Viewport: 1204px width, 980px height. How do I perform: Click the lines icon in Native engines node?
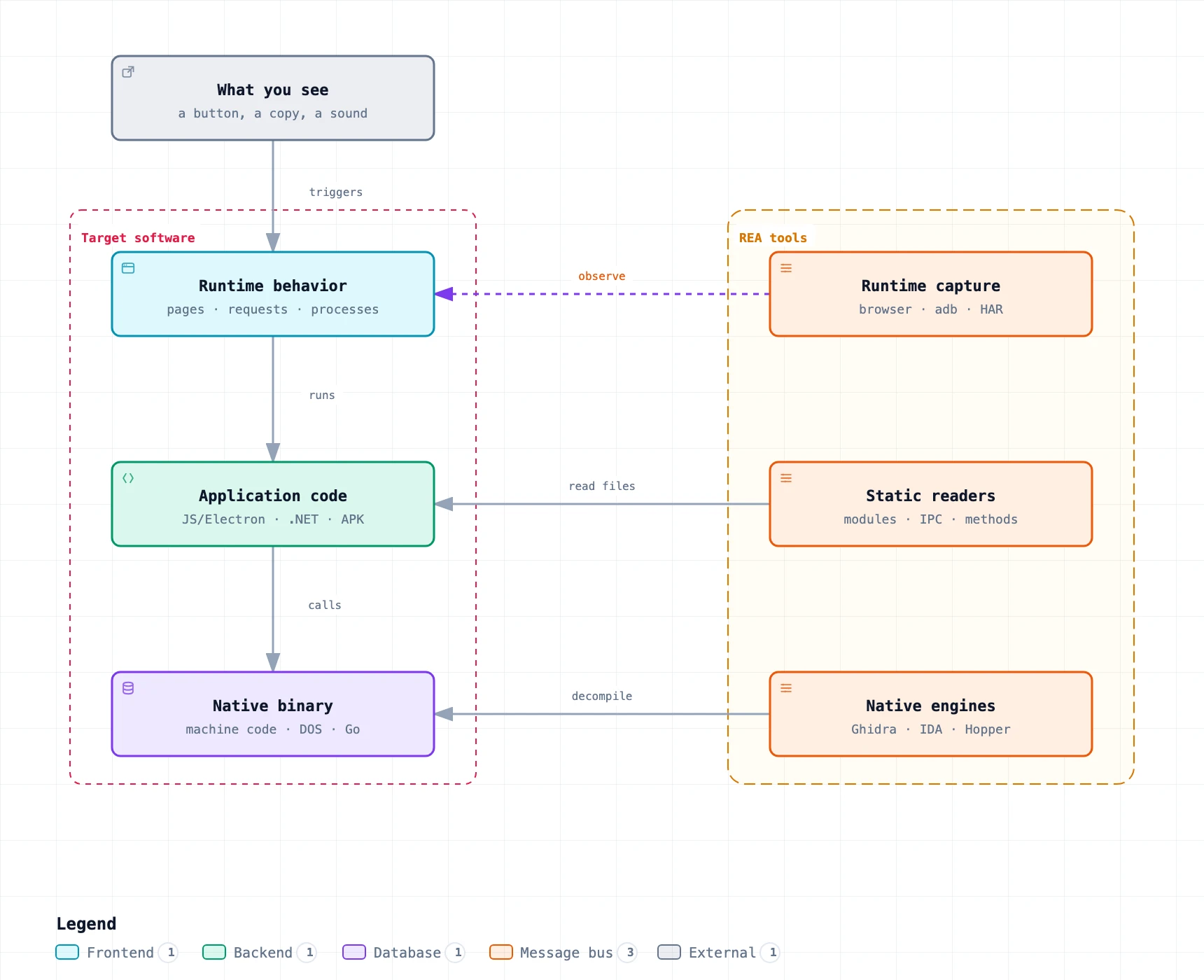tap(786, 688)
